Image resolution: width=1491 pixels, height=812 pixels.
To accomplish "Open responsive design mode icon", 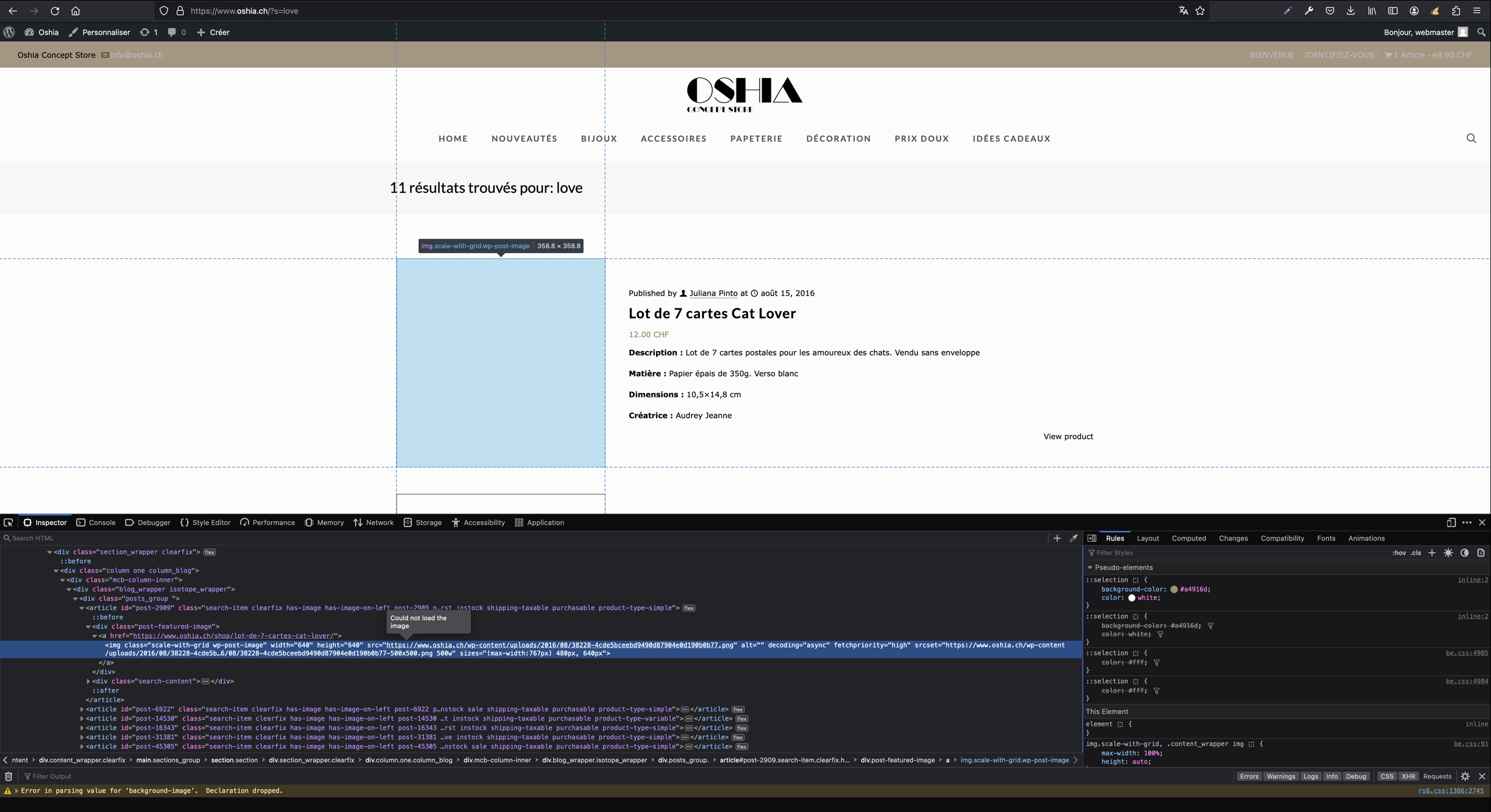I will (1451, 522).
